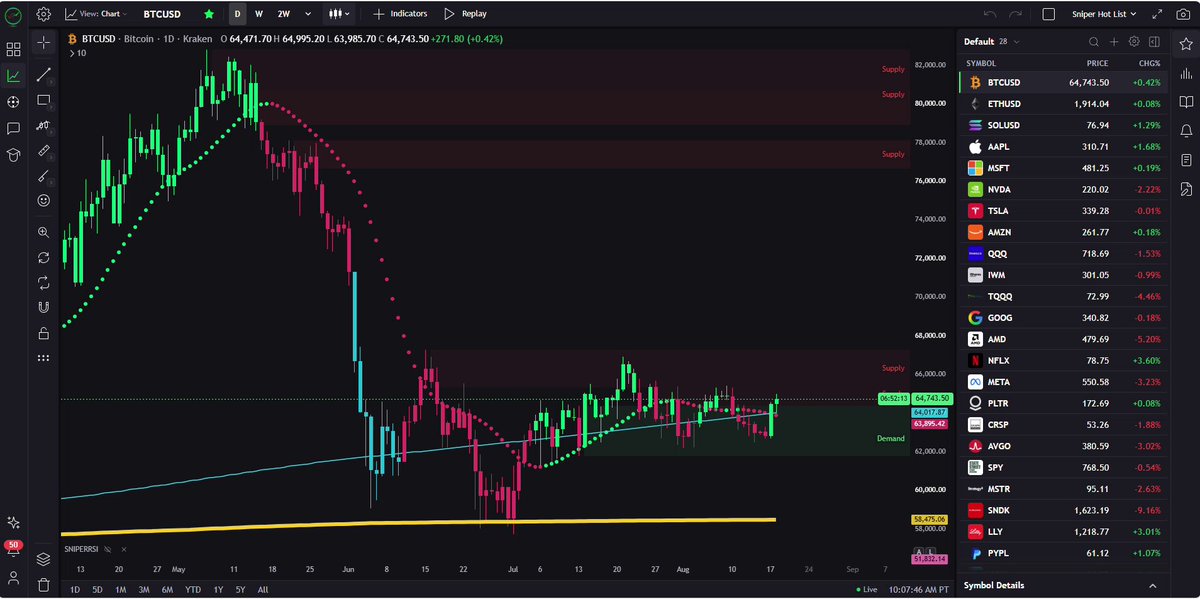Open the sparkle AI assistant icon
The image size is (1200, 599).
[14, 522]
